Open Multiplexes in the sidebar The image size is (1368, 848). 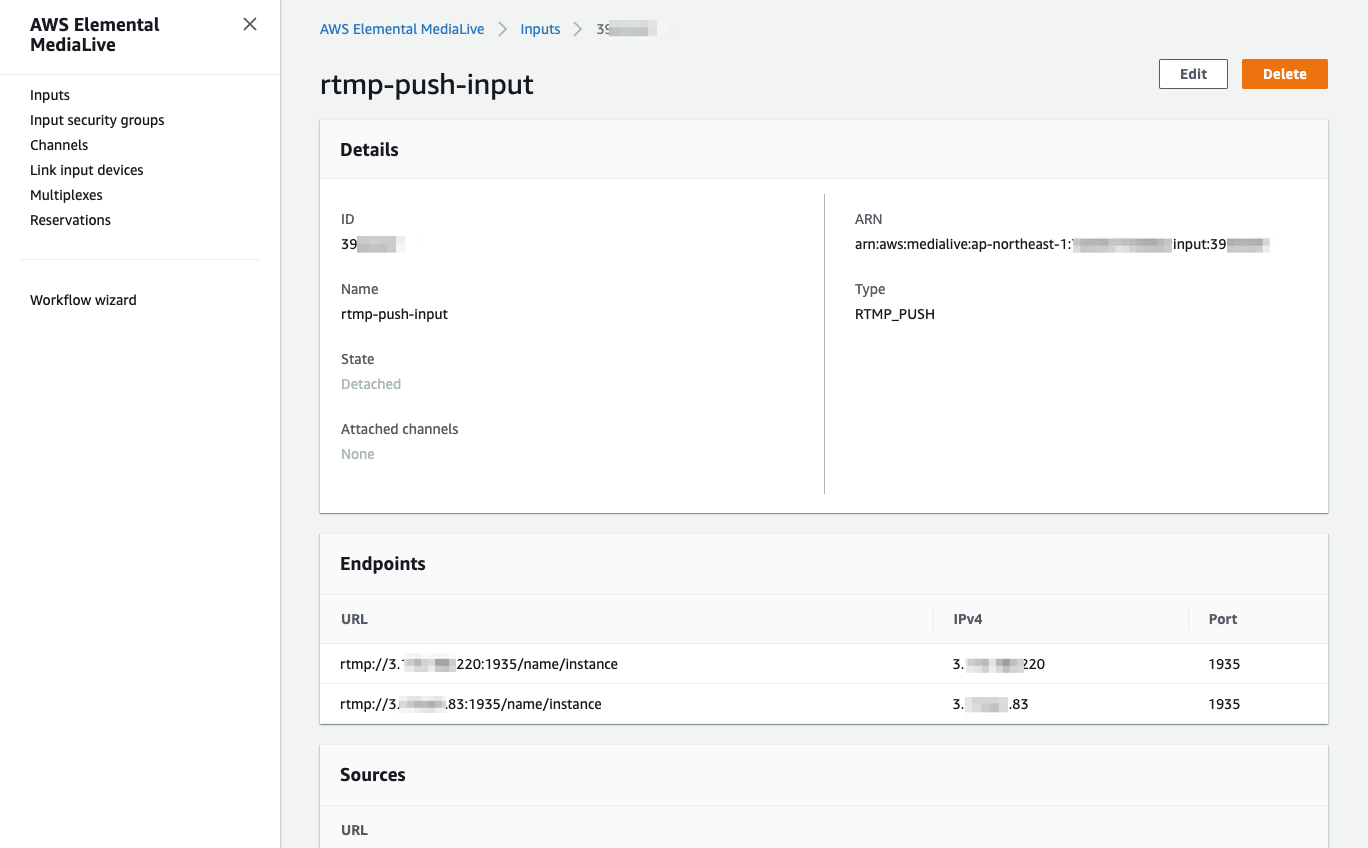tap(66, 195)
